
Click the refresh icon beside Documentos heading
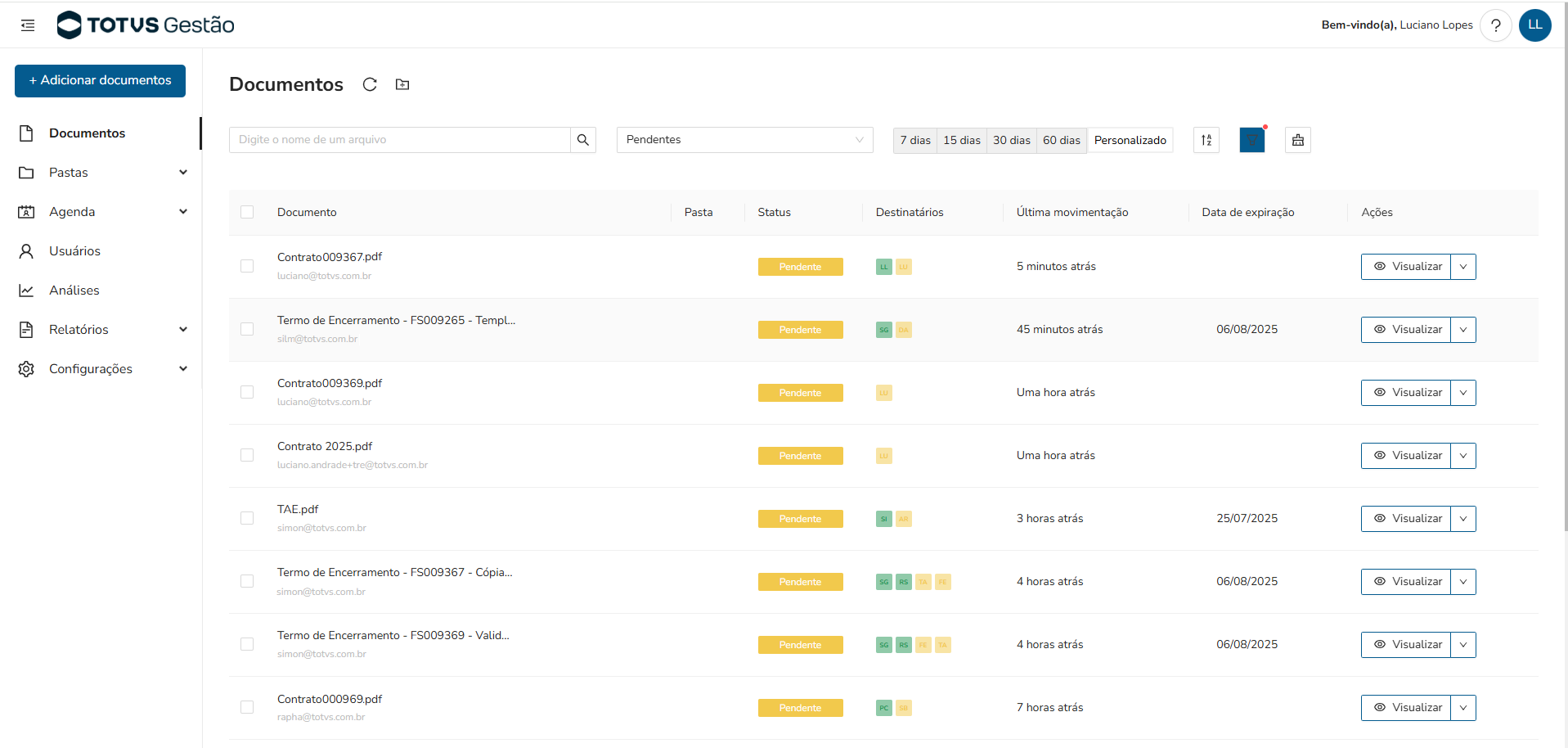pyautogui.click(x=370, y=84)
